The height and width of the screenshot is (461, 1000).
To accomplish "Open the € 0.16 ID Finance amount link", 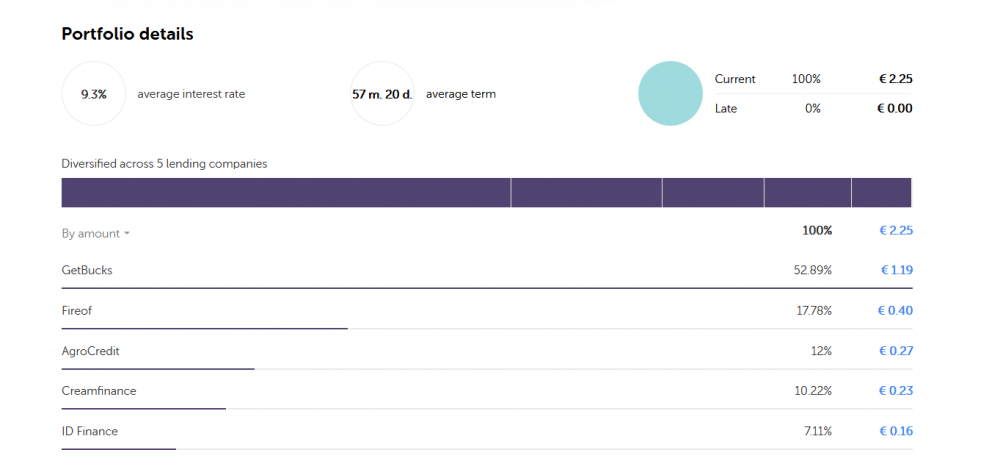I will tap(895, 431).
